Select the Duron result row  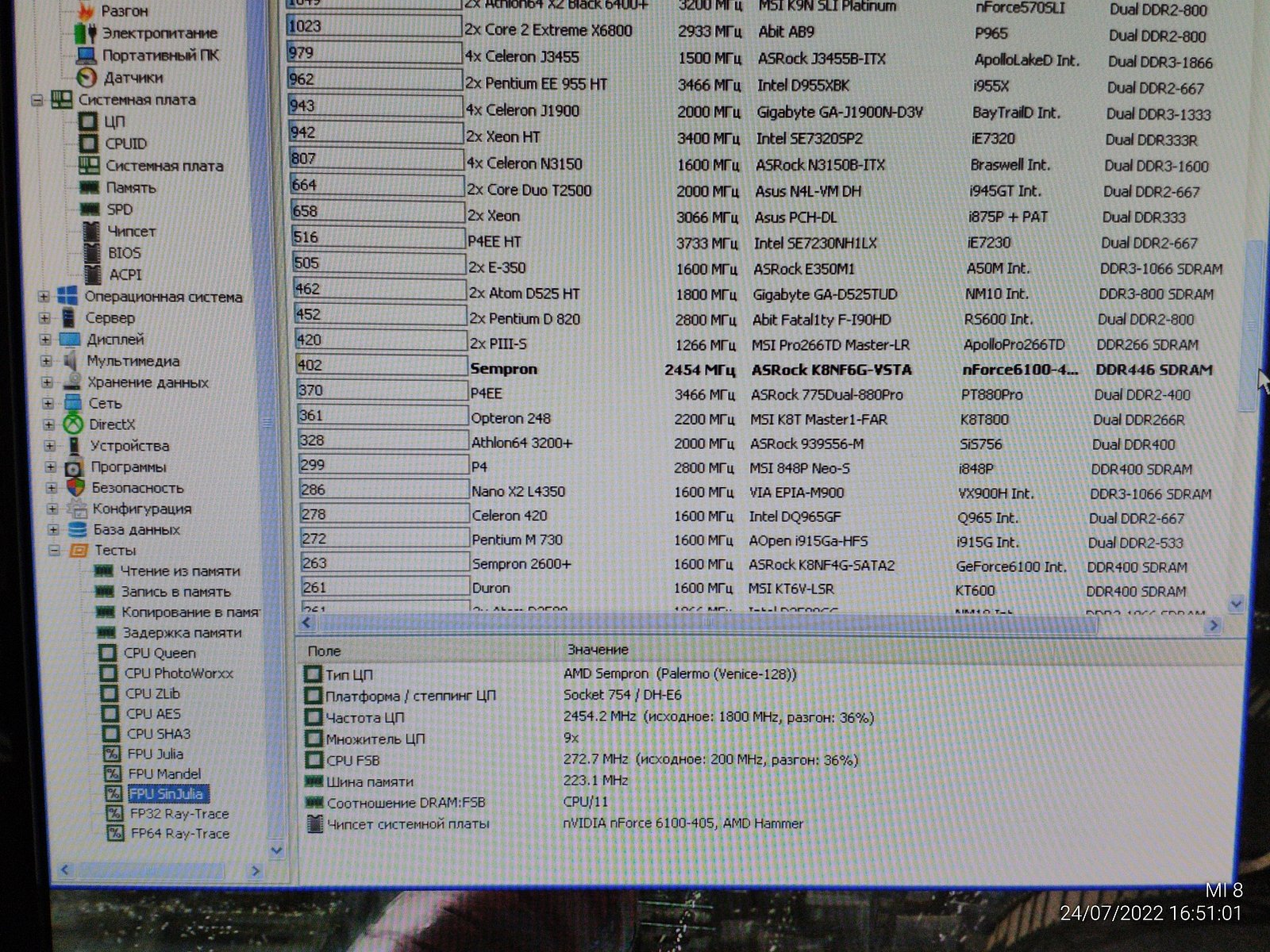(x=745, y=588)
